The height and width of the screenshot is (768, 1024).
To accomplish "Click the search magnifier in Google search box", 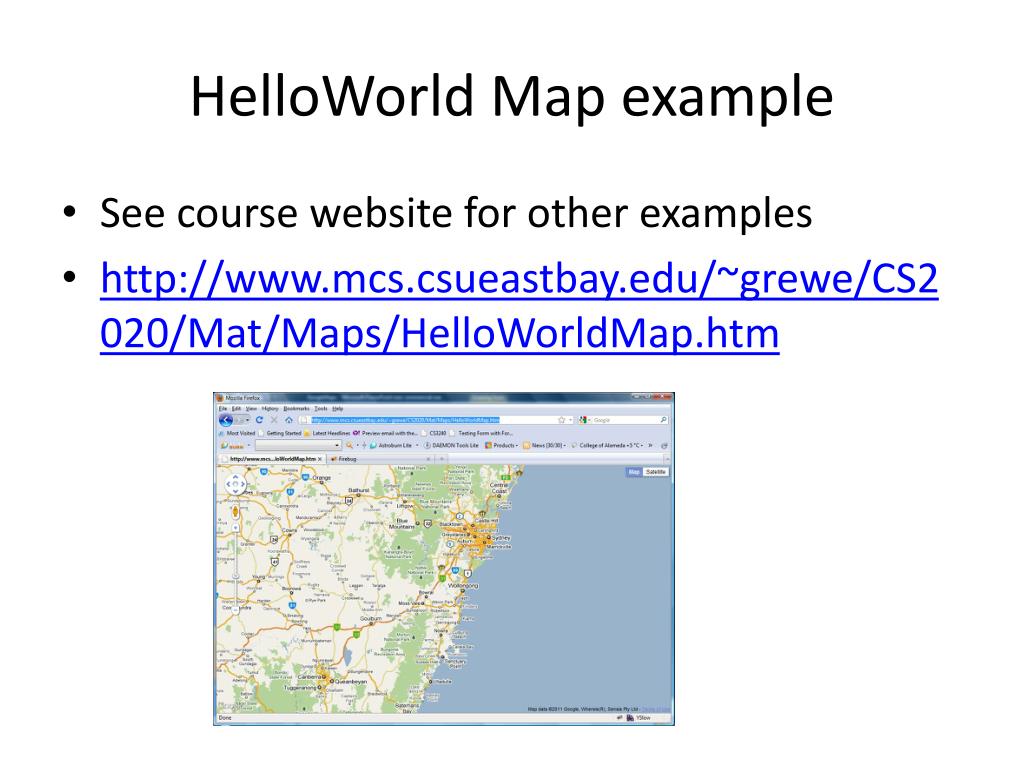I will pos(664,420).
